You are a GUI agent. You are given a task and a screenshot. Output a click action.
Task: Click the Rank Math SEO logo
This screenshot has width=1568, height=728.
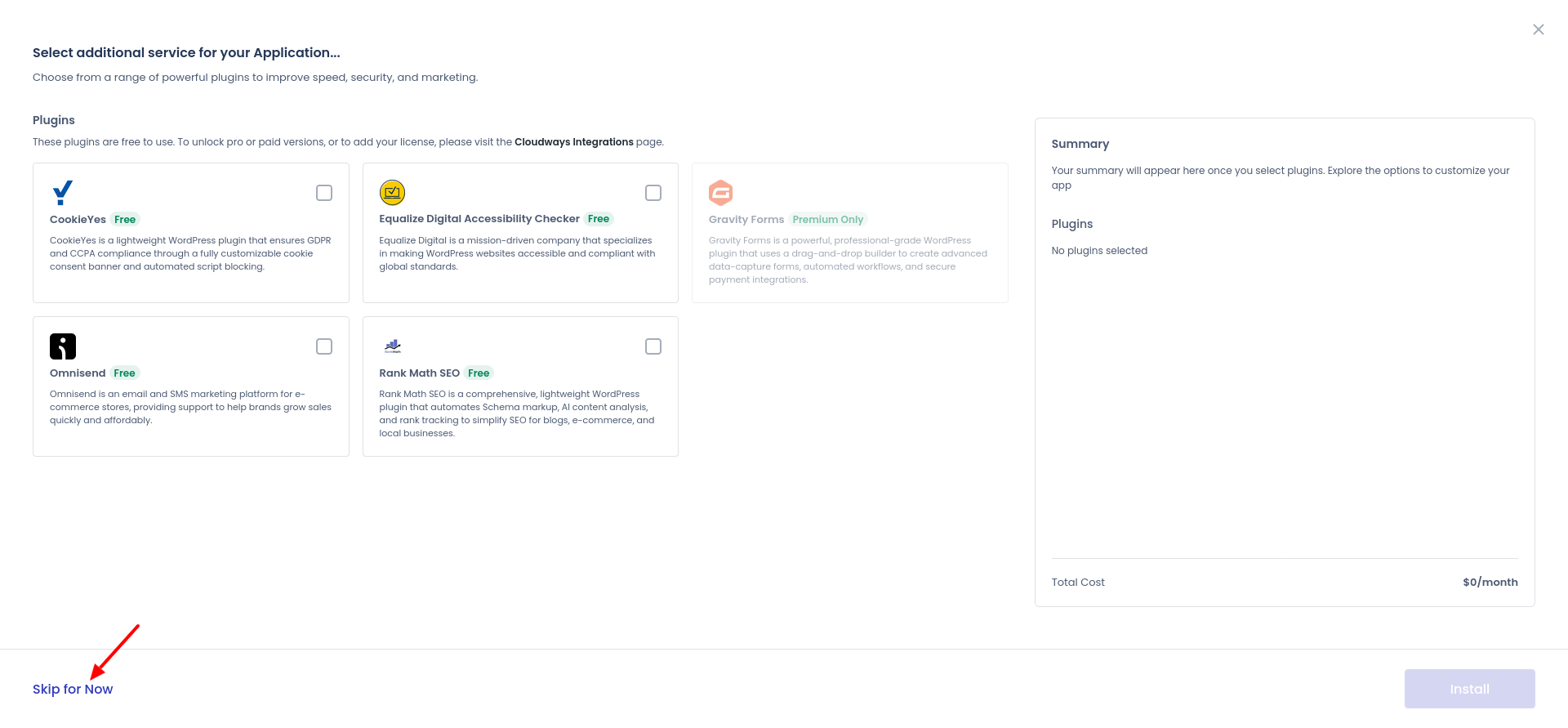tap(393, 346)
